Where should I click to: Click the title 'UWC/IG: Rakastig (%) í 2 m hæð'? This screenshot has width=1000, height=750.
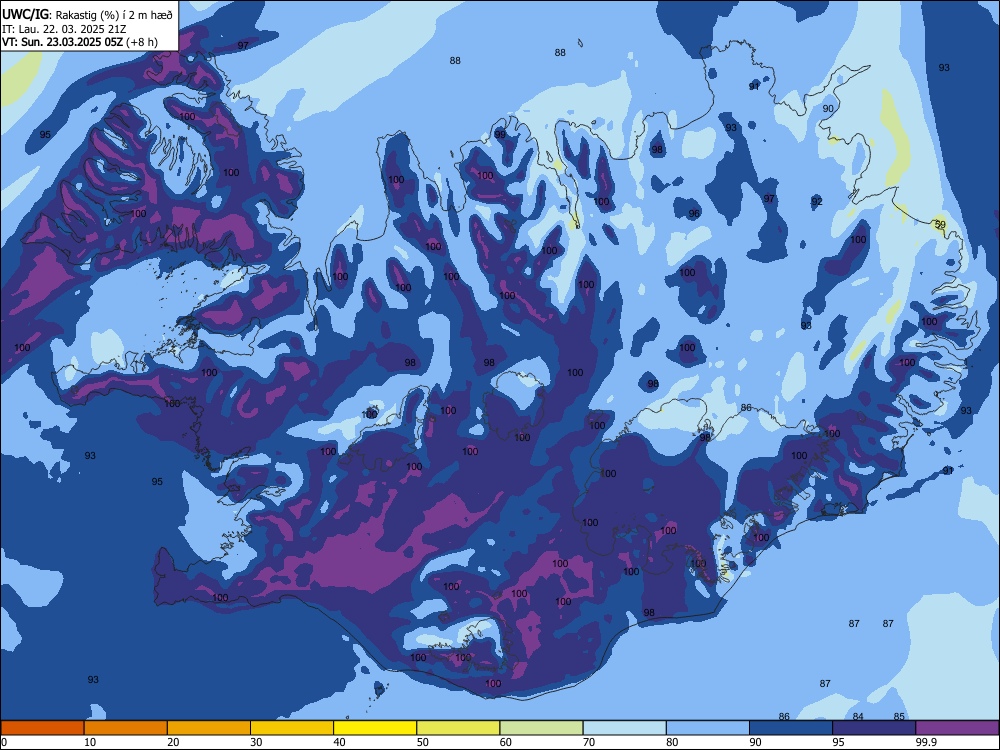point(87,14)
